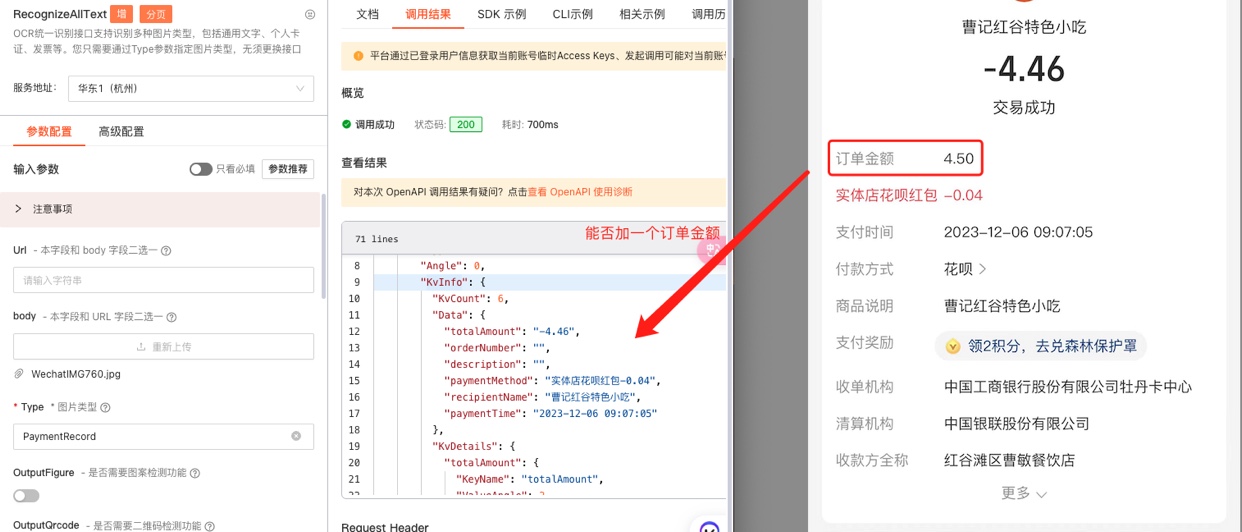Click the 重新上传 upload button
This screenshot has height=532, width=1242.
(163, 346)
